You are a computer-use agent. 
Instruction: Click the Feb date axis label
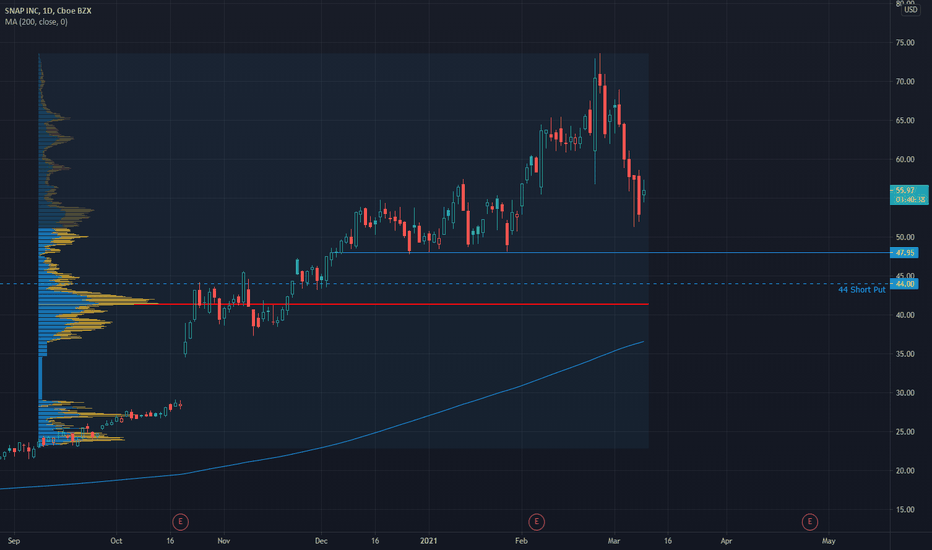[521, 541]
